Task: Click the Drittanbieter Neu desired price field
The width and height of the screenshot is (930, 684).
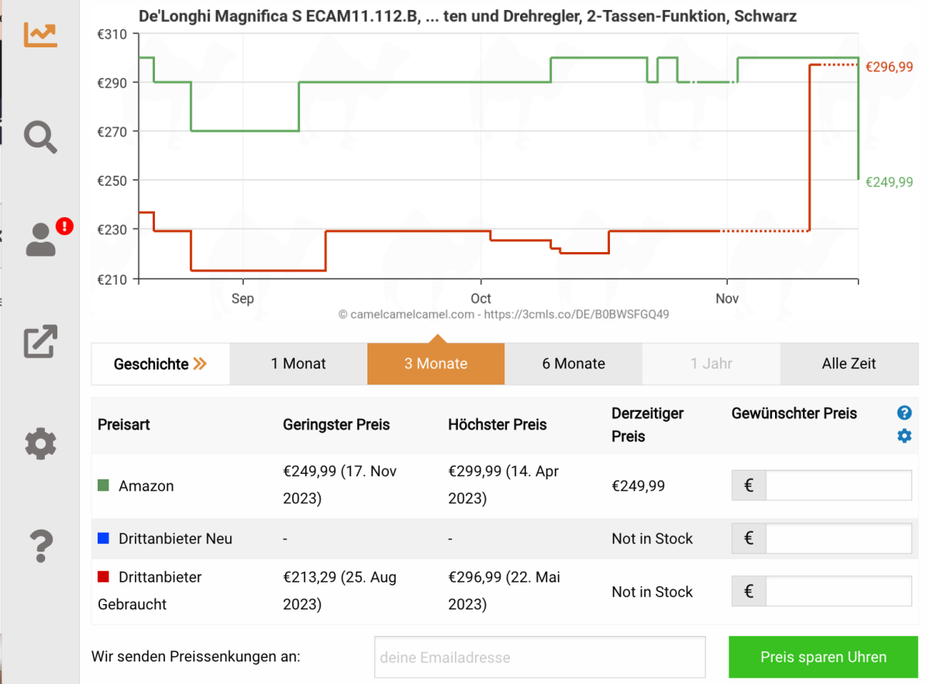Action: point(839,538)
